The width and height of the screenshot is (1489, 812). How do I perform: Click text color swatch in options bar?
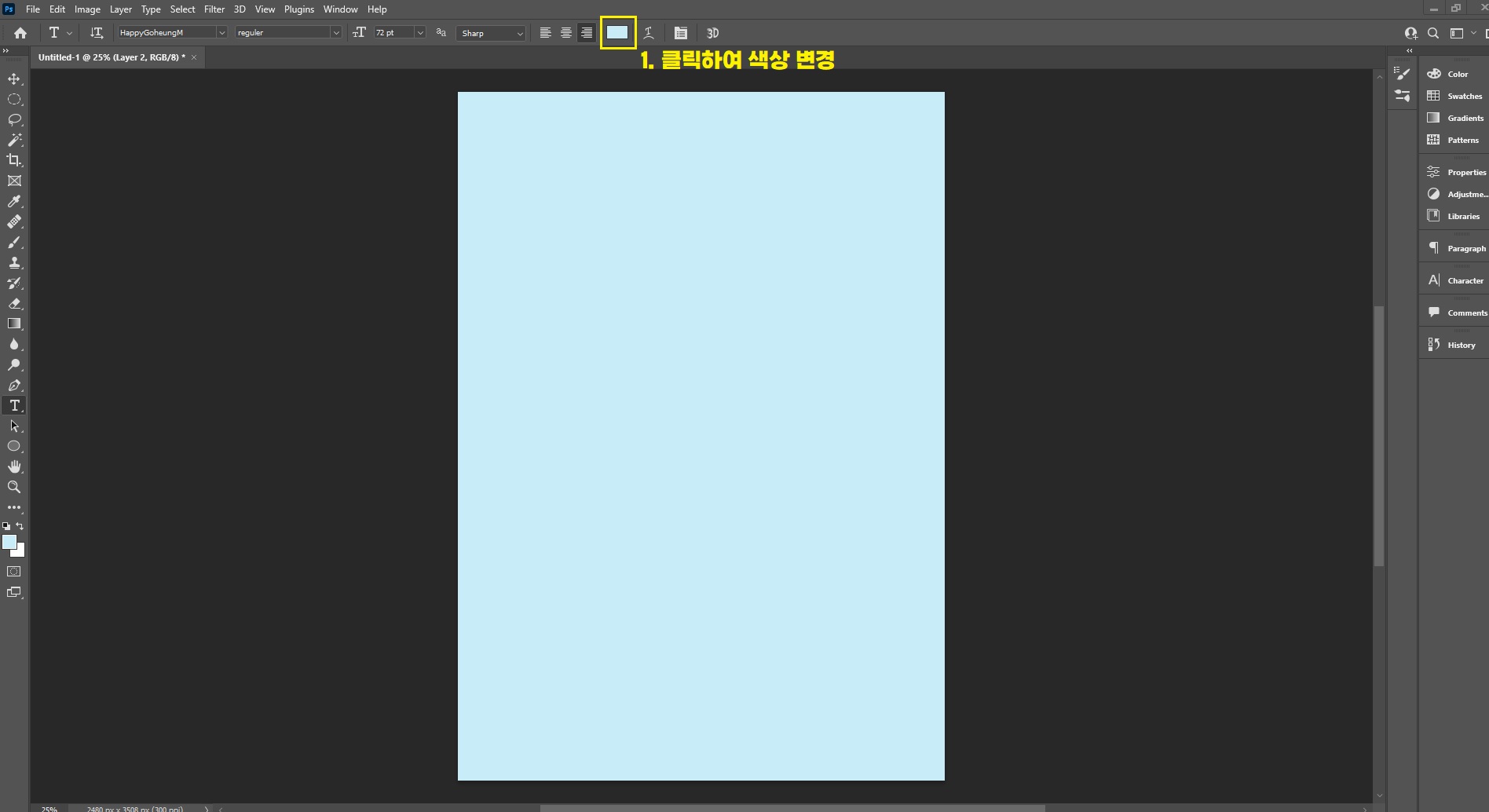[617, 32]
